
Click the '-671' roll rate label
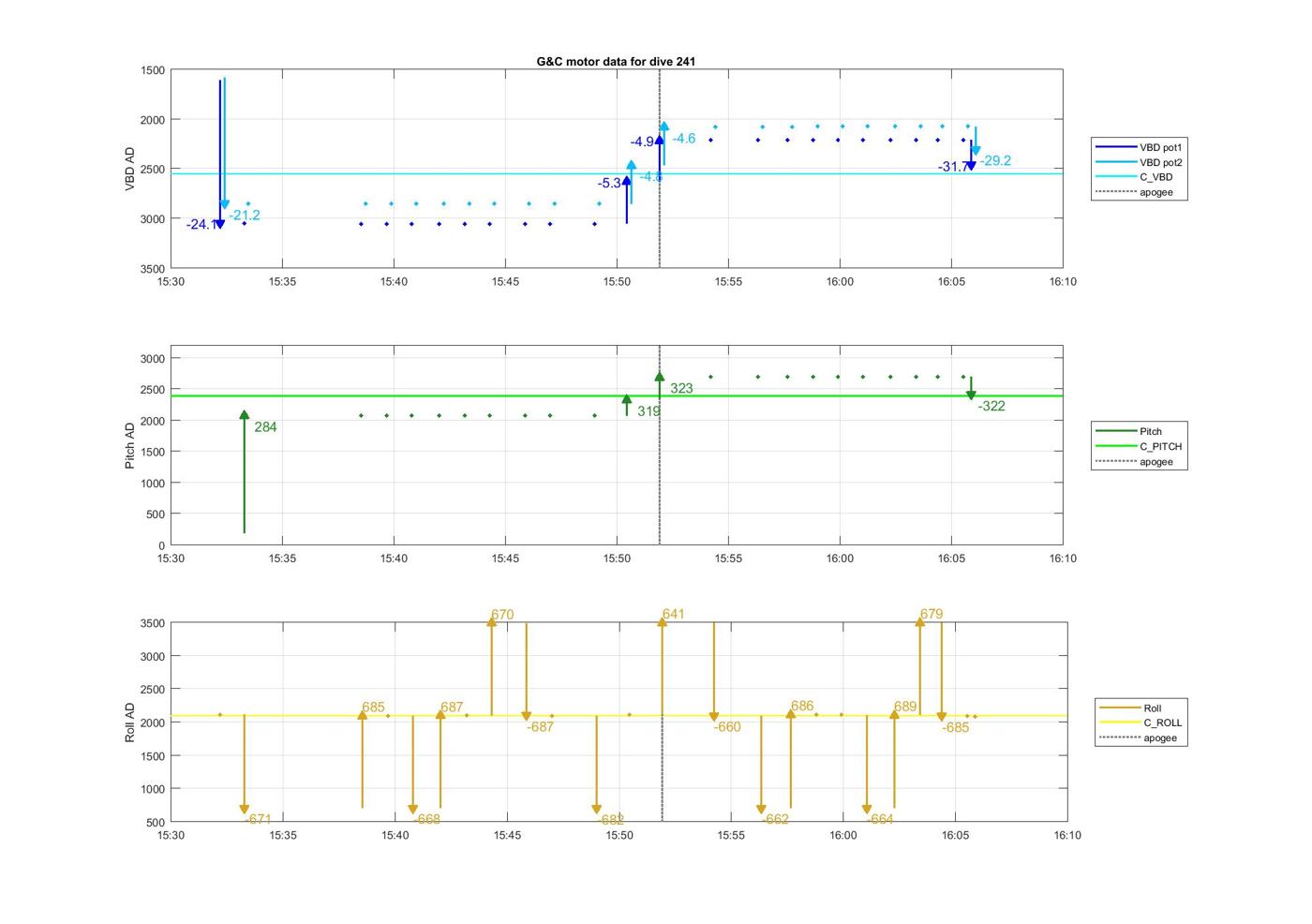[258, 819]
